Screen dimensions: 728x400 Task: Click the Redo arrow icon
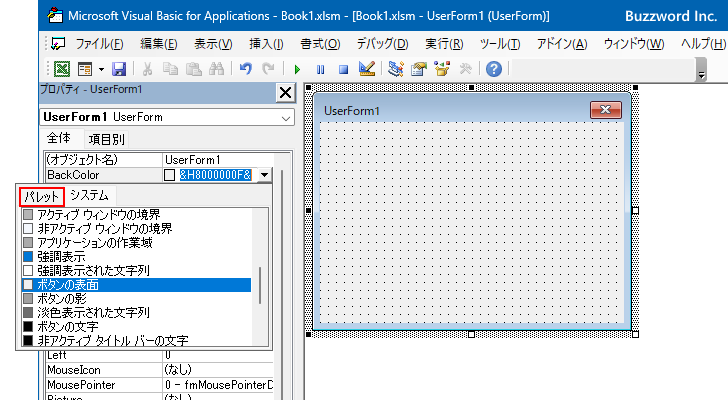click(x=268, y=69)
